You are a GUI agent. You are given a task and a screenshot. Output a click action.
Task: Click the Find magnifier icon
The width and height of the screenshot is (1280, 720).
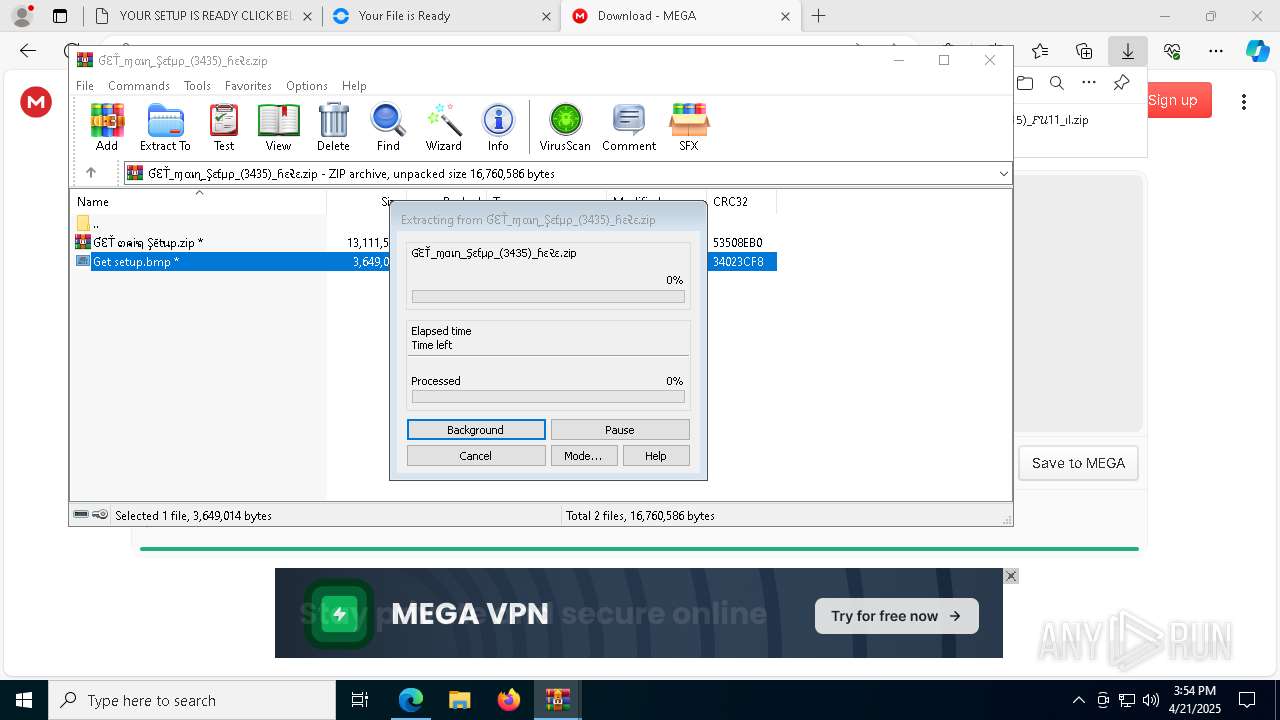pos(388,127)
